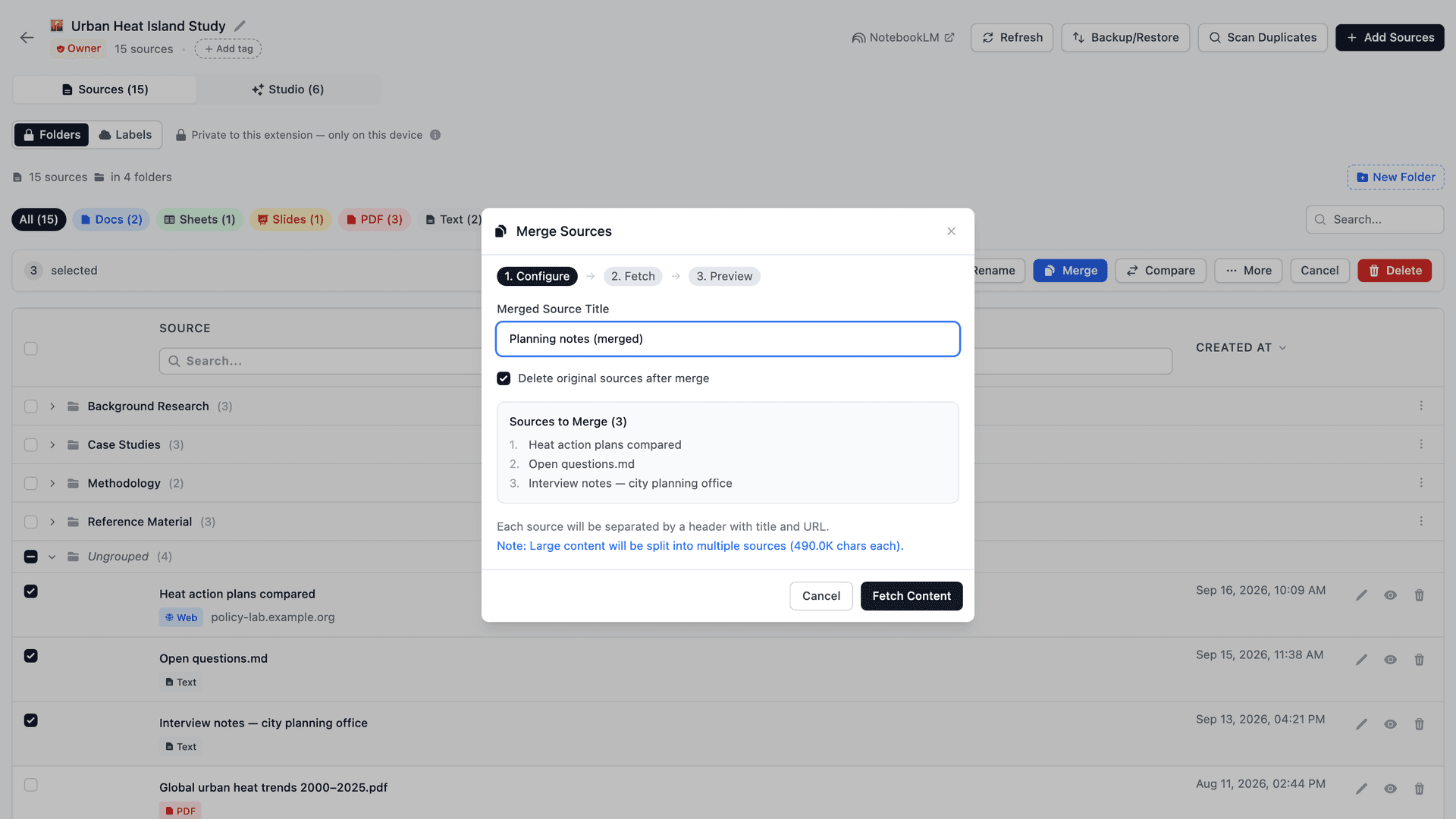Viewport: 1456px width, 819px height.
Task: Delete Global urban heat trends via trash icon
Action: (x=1419, y=789)
